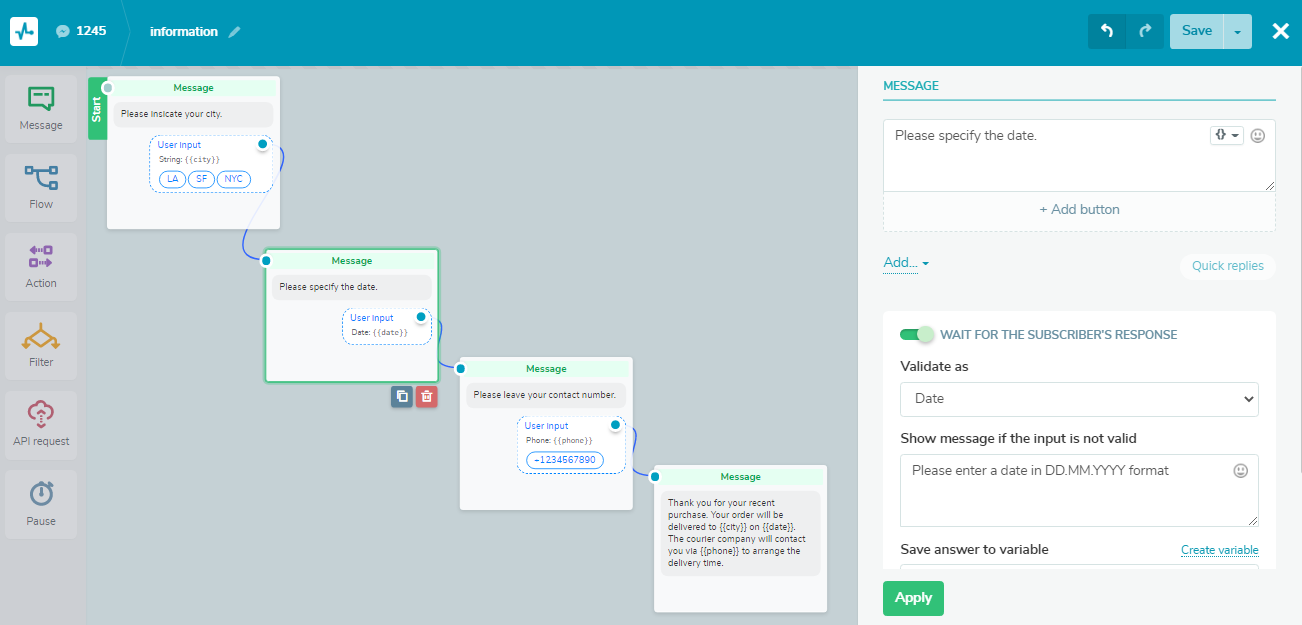
Task: Select the Flow block tool
Action: tap(40, 187)
